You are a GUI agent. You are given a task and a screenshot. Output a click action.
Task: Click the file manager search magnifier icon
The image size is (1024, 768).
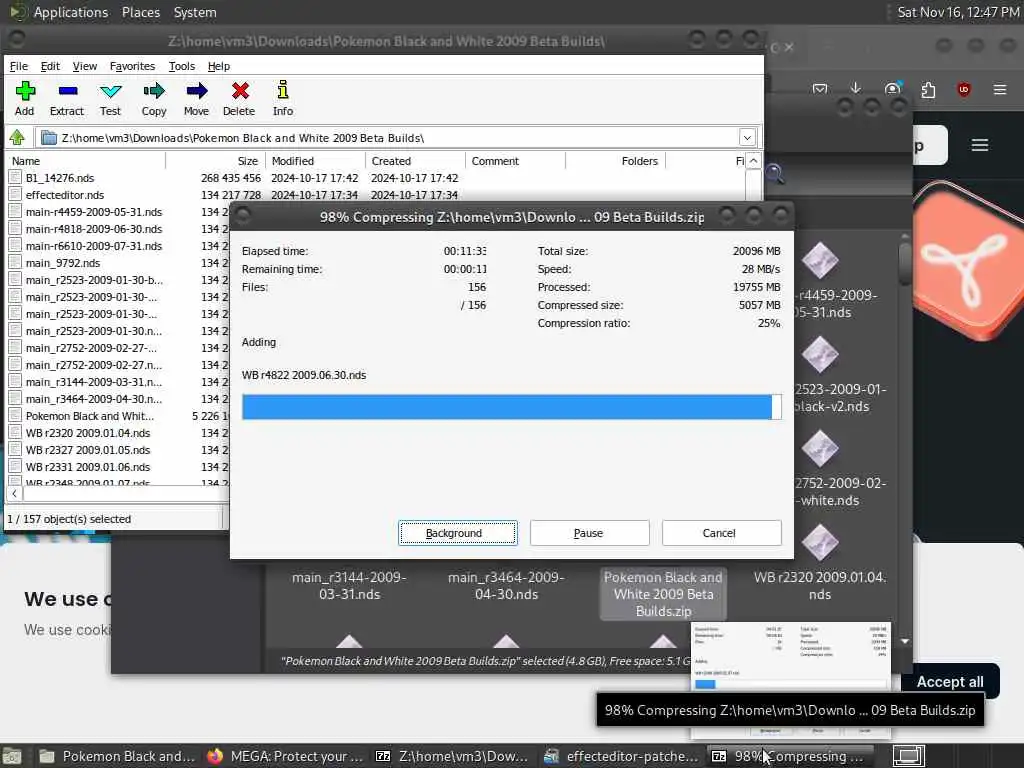pyautogui.click(x=775, y=174)
